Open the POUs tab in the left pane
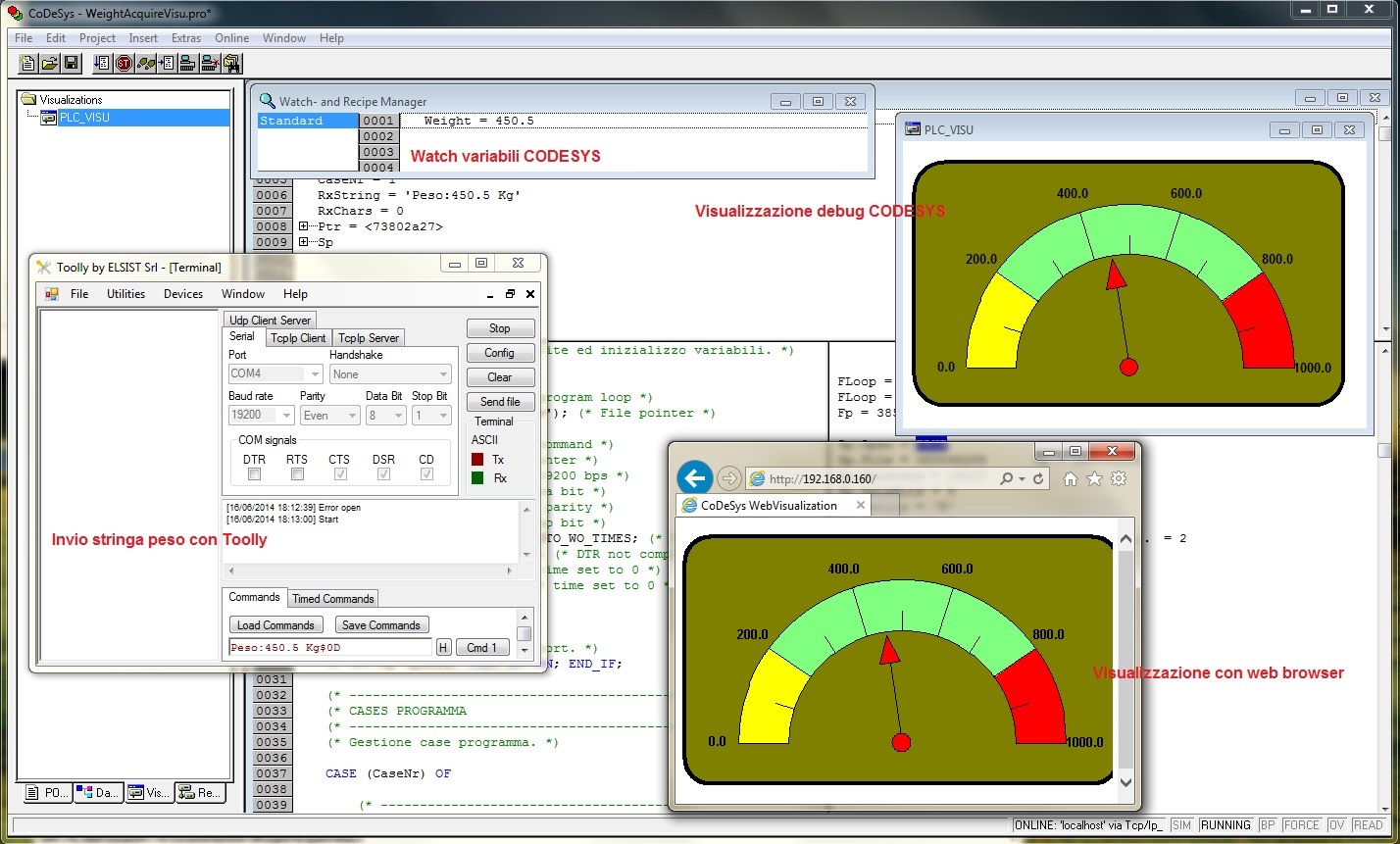The image size is (1400, 844). 46,793
